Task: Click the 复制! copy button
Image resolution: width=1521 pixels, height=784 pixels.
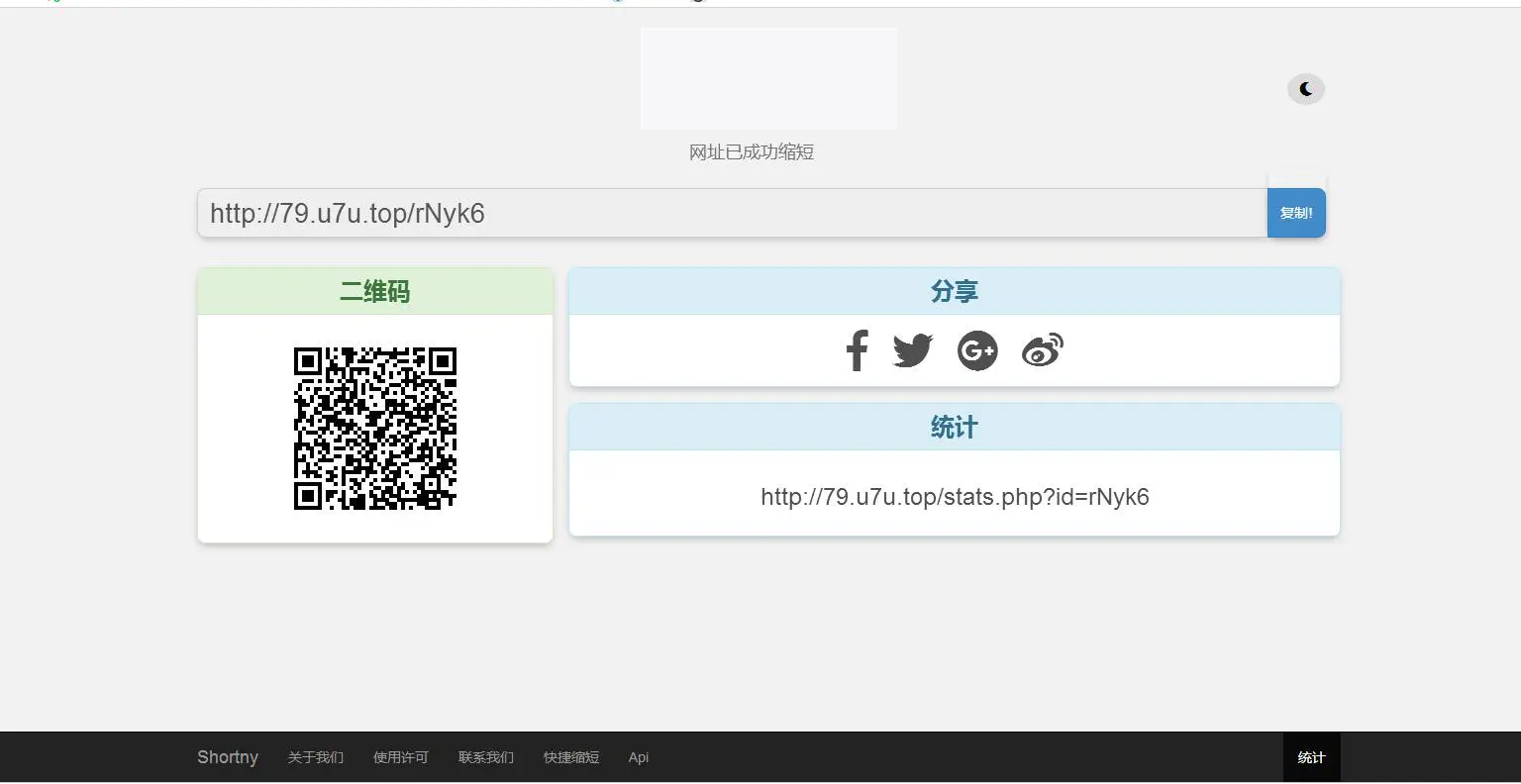Action: 1296,212
